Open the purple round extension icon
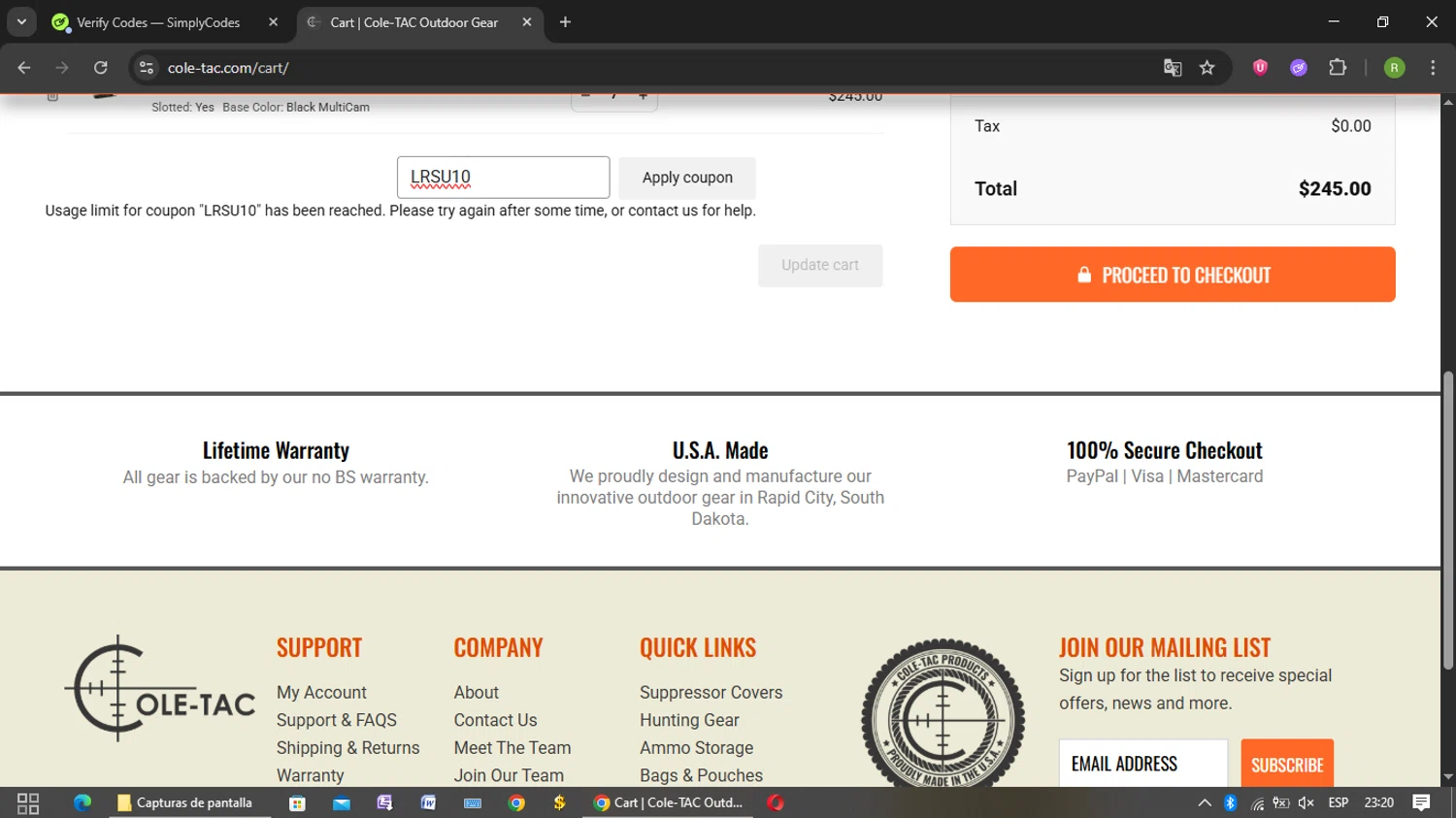The image size is (1456, 818). 1299,68
